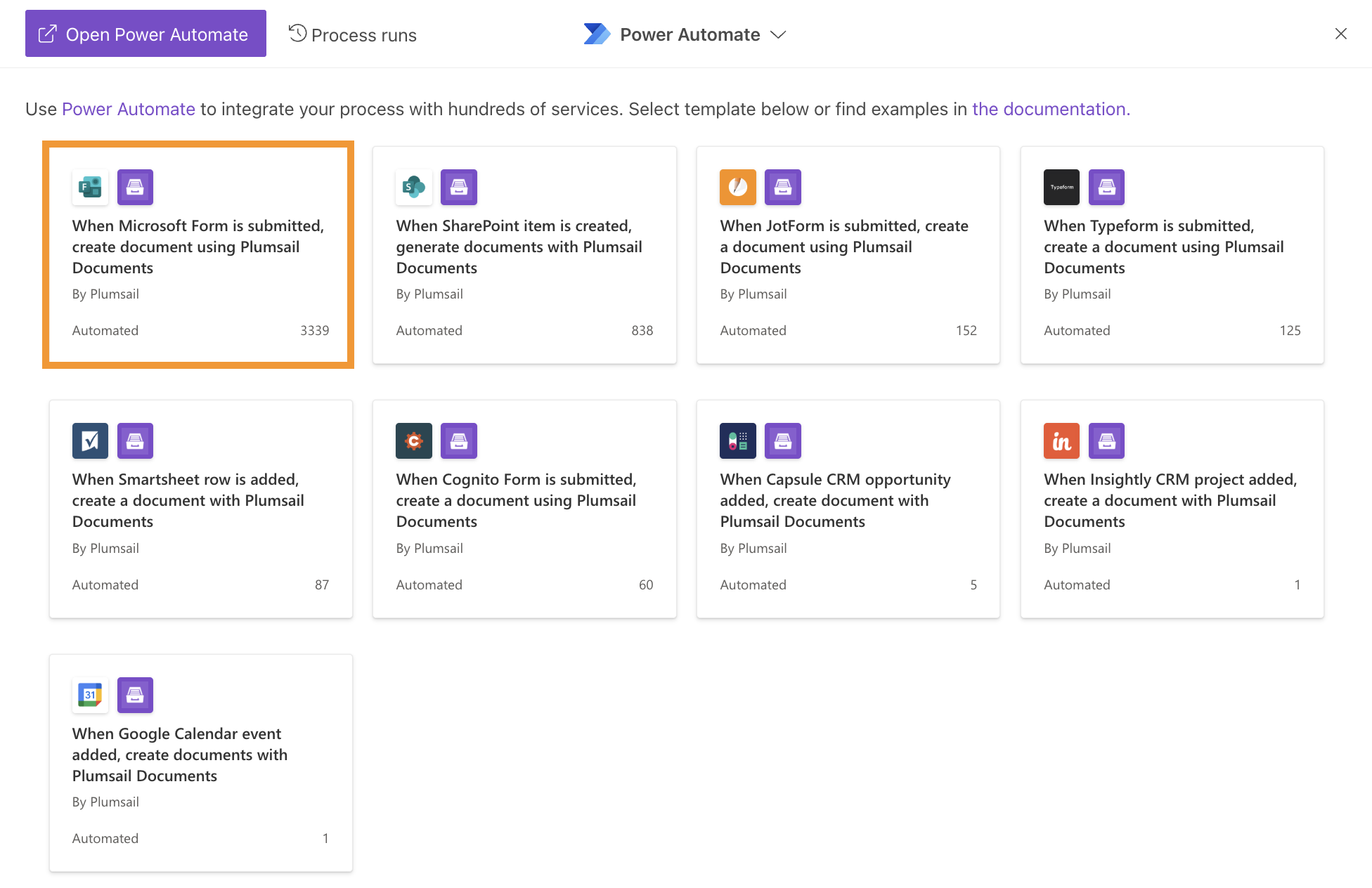Image resolution: width=1372 pixels, height=888 pixels.
Task: Click the usage count 152
Action: [x=966, y=330]
